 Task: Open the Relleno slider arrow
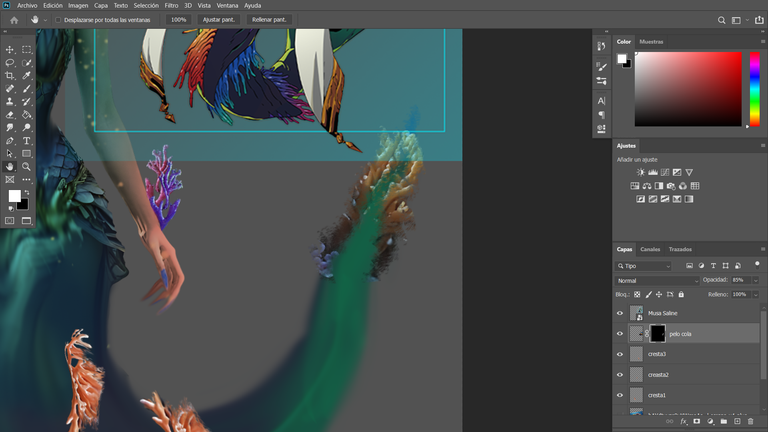(756, 295)
